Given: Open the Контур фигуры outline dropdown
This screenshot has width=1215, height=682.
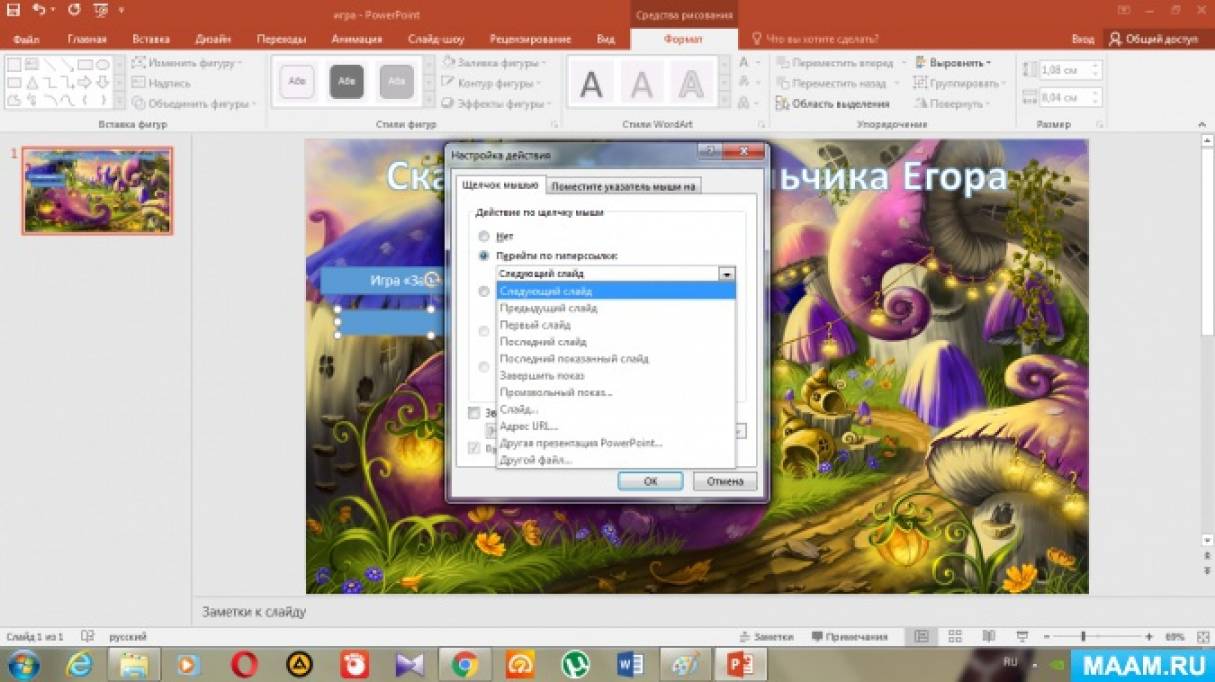Looking at the screenshot, I should click(494, 83).
